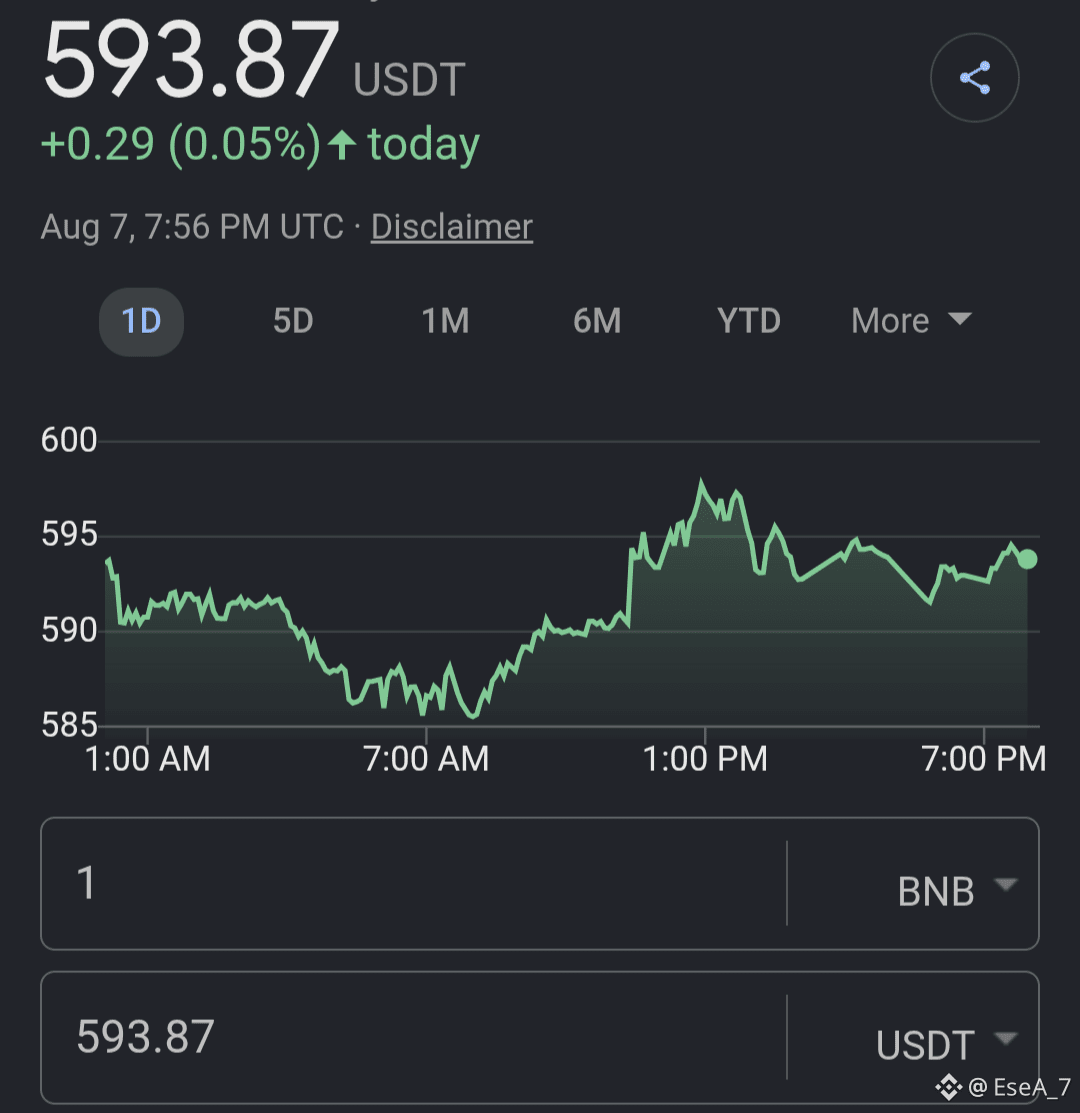The width and height of the screenshot is (1080, 1113).
Task: Focus the BNB amount field showing 1
Action: pyautogui.click(x=414, y=884)
